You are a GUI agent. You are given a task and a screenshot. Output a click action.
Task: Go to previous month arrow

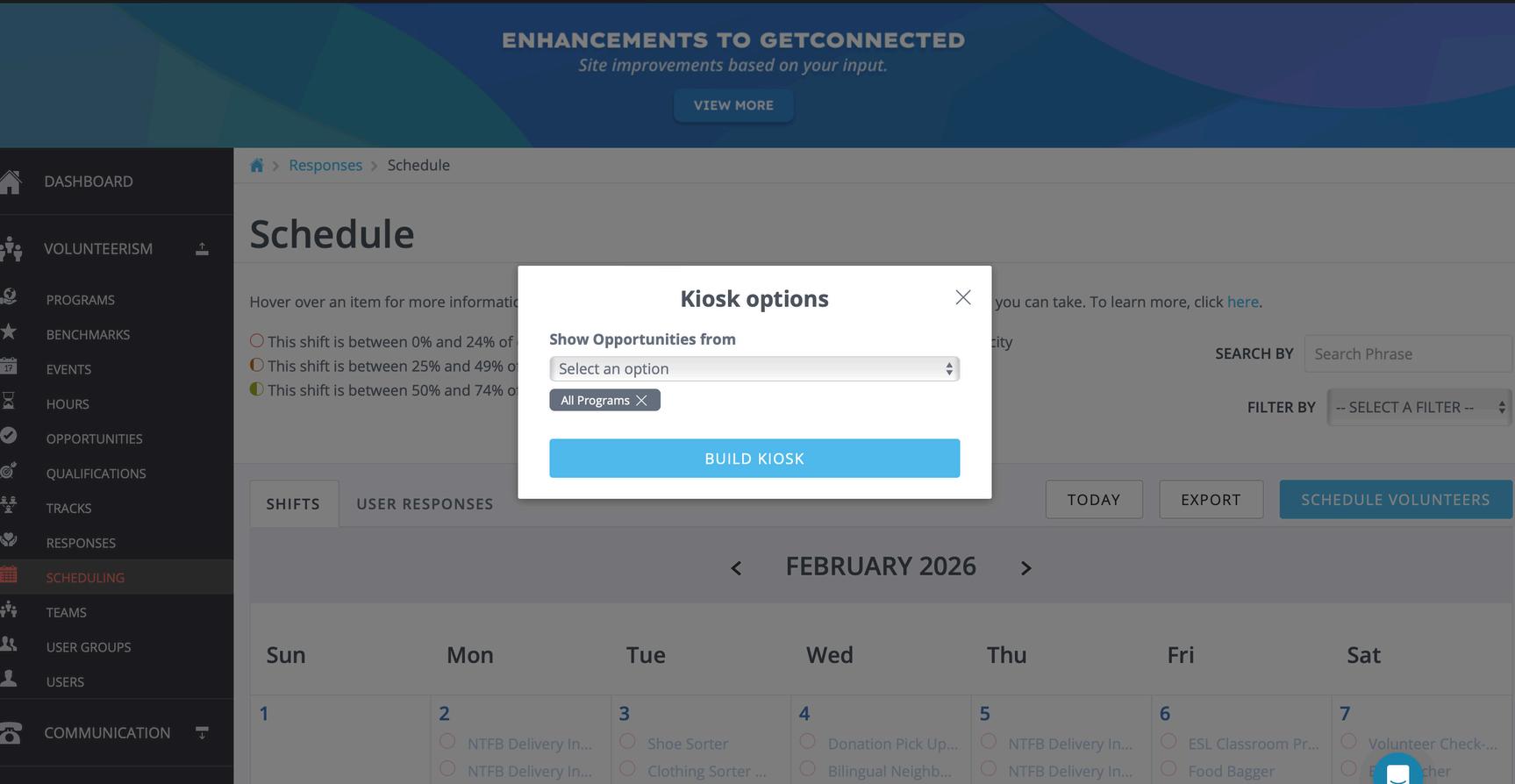736,568
